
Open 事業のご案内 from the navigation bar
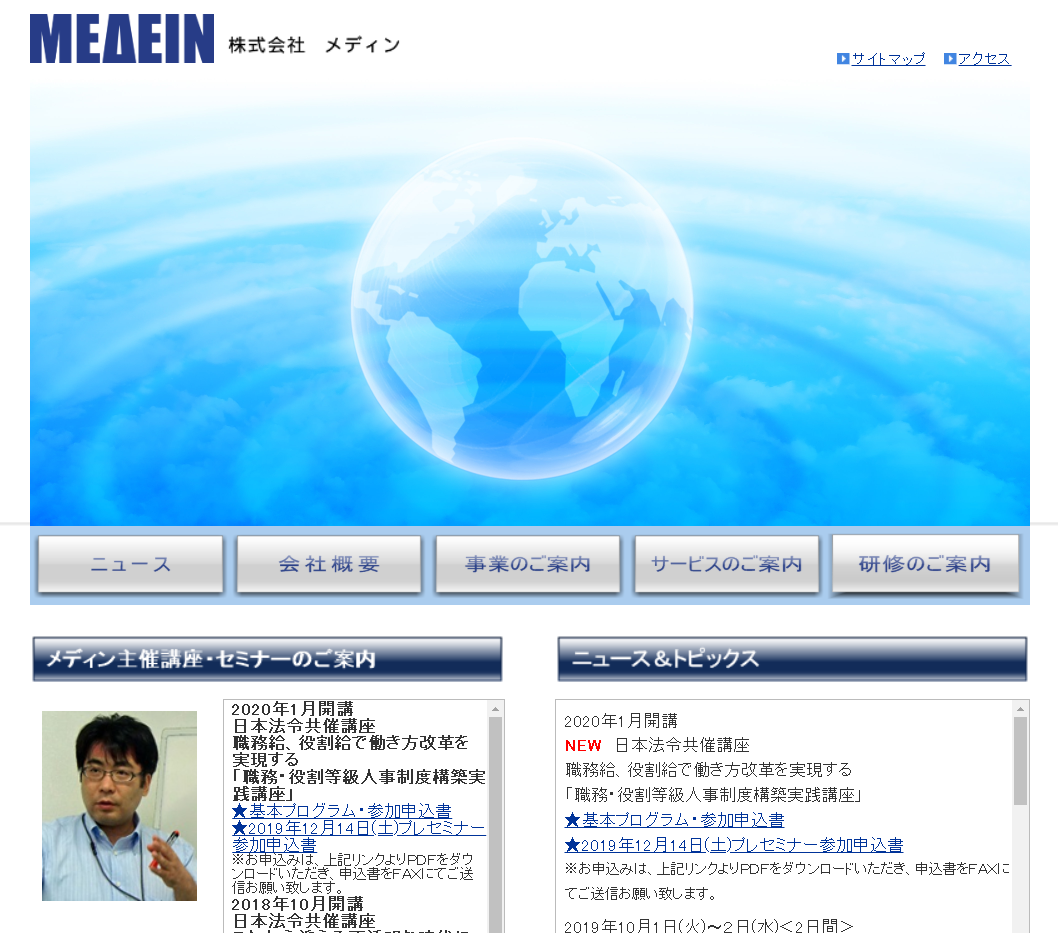click(527, 564)
